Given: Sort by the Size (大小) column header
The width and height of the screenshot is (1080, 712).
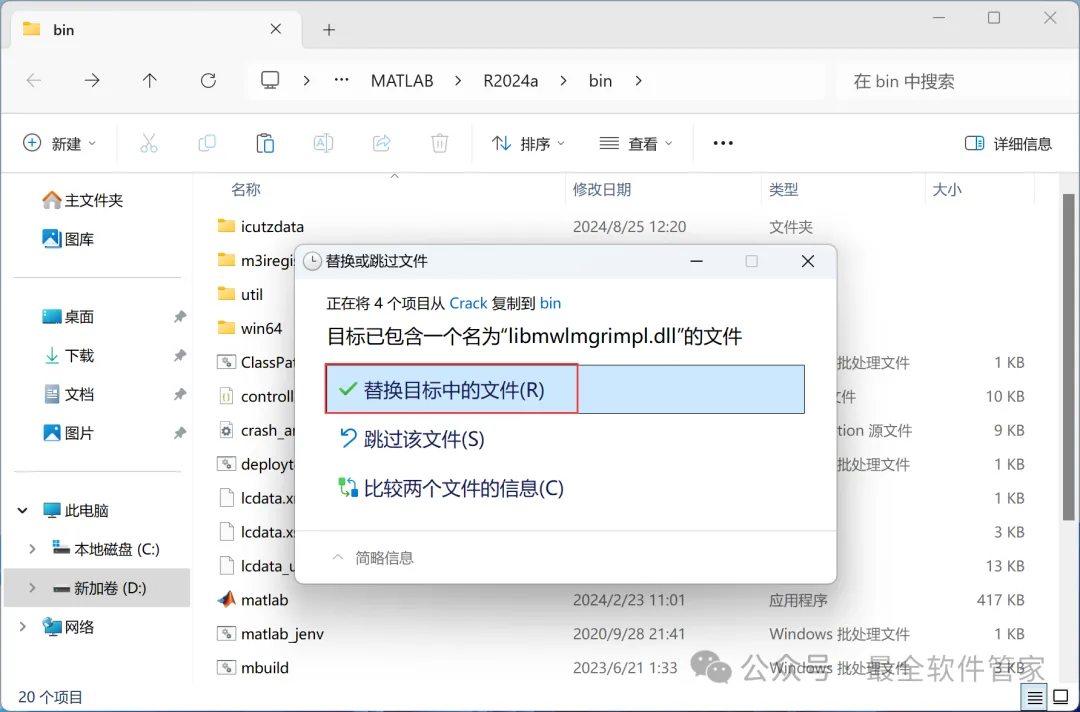Looking at the screenshot, I should pos(947,189).
